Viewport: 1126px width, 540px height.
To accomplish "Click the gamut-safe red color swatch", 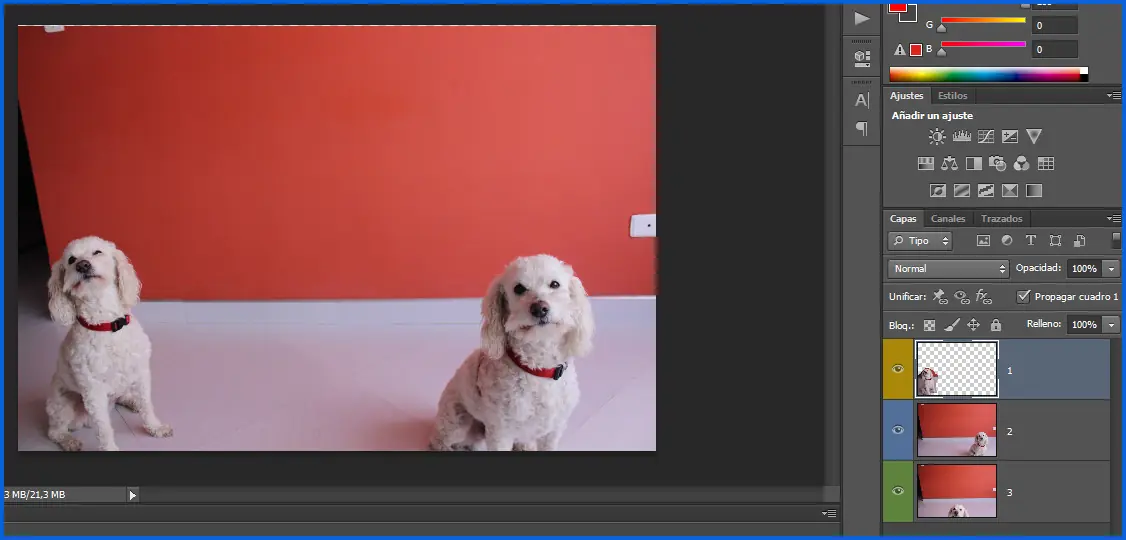I will tap(916, 50).
